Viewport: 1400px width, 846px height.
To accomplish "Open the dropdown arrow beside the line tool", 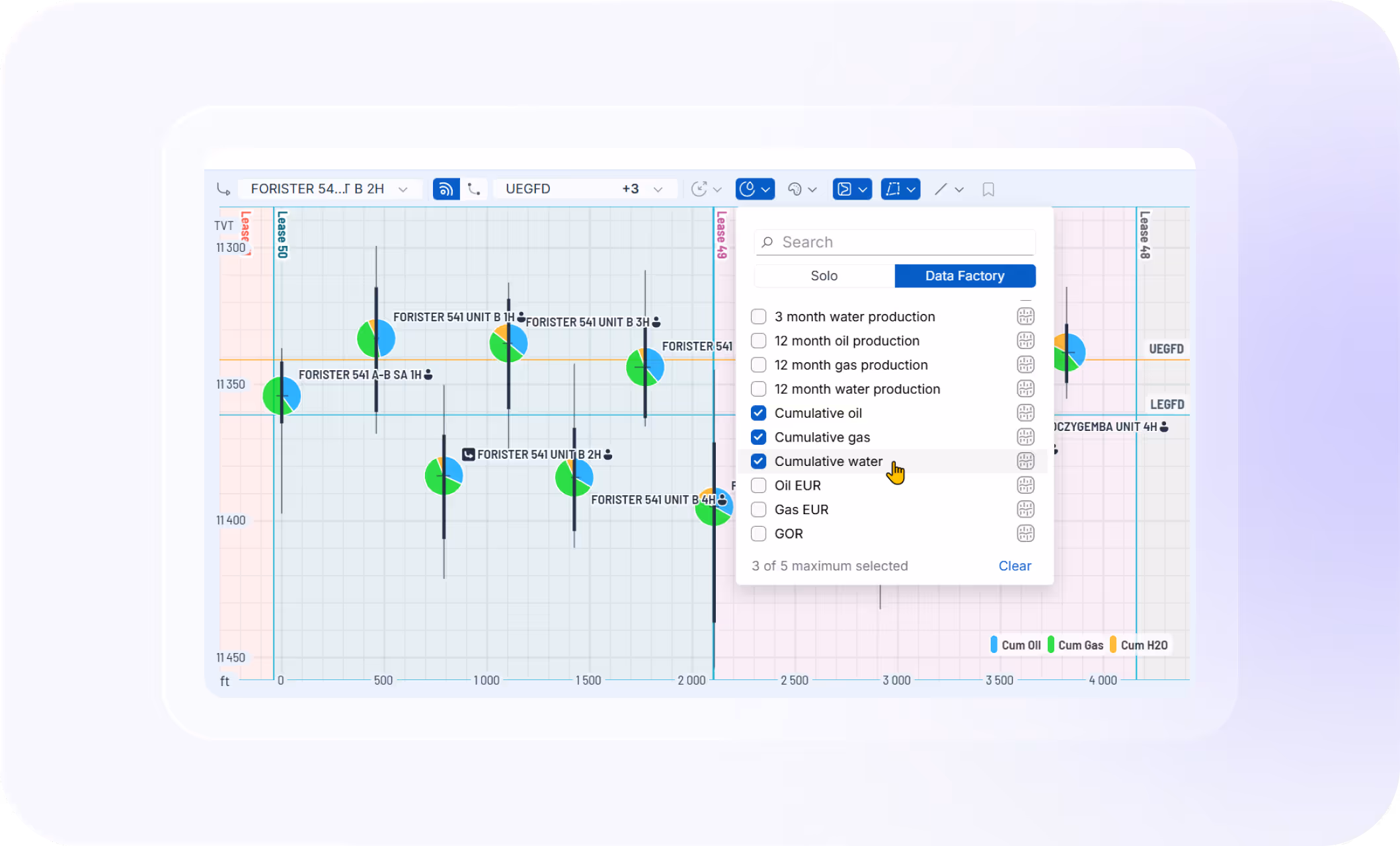I will (x=959, y=190).
